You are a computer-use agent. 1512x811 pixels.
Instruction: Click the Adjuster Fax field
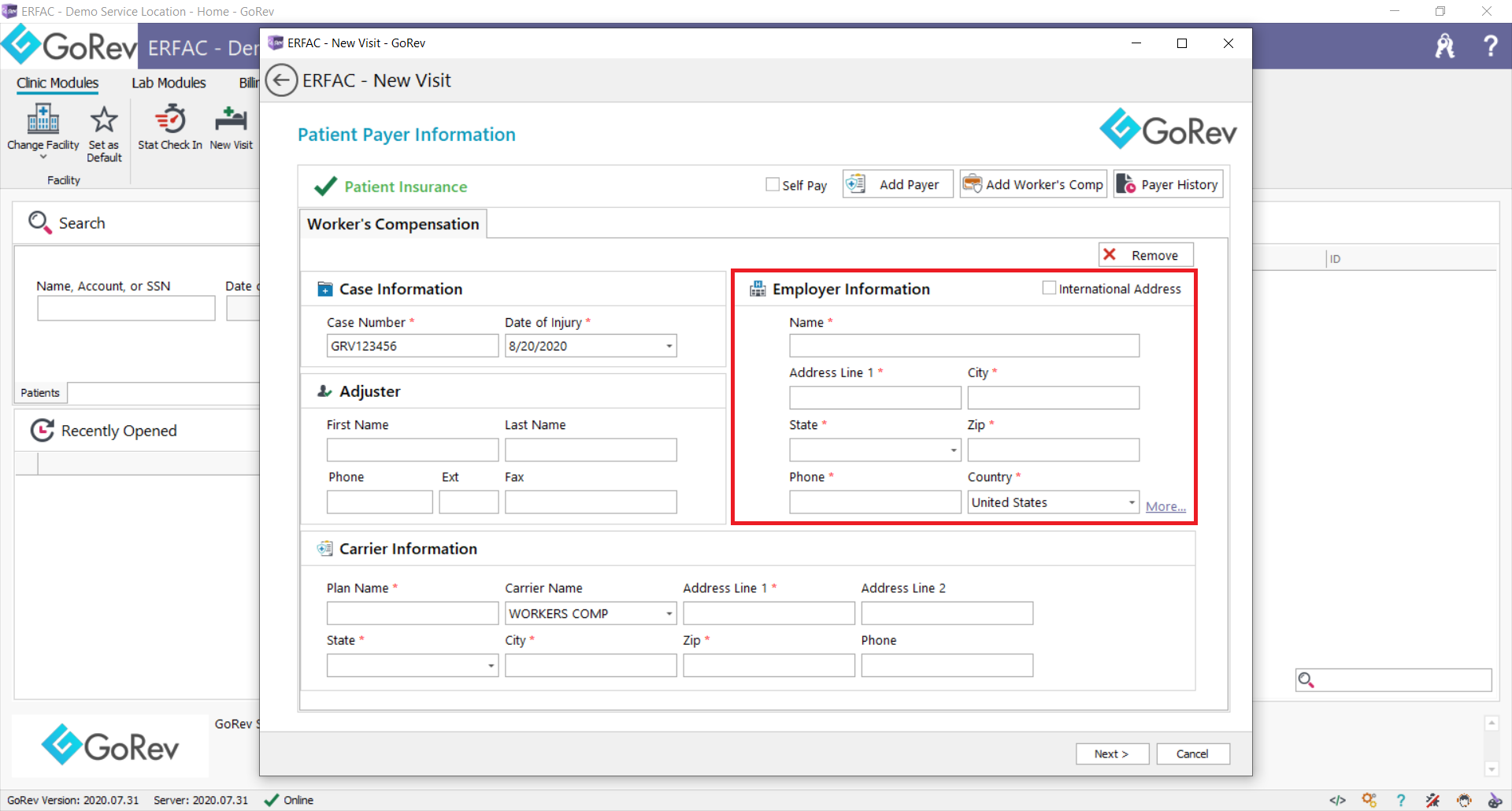point(591,502)
